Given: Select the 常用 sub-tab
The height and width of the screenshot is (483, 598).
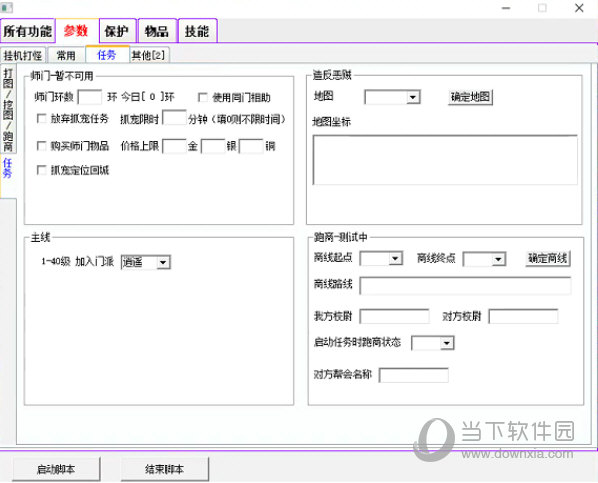Looking at the screenshot, I should pyautogui.click(x=66, y=56).
